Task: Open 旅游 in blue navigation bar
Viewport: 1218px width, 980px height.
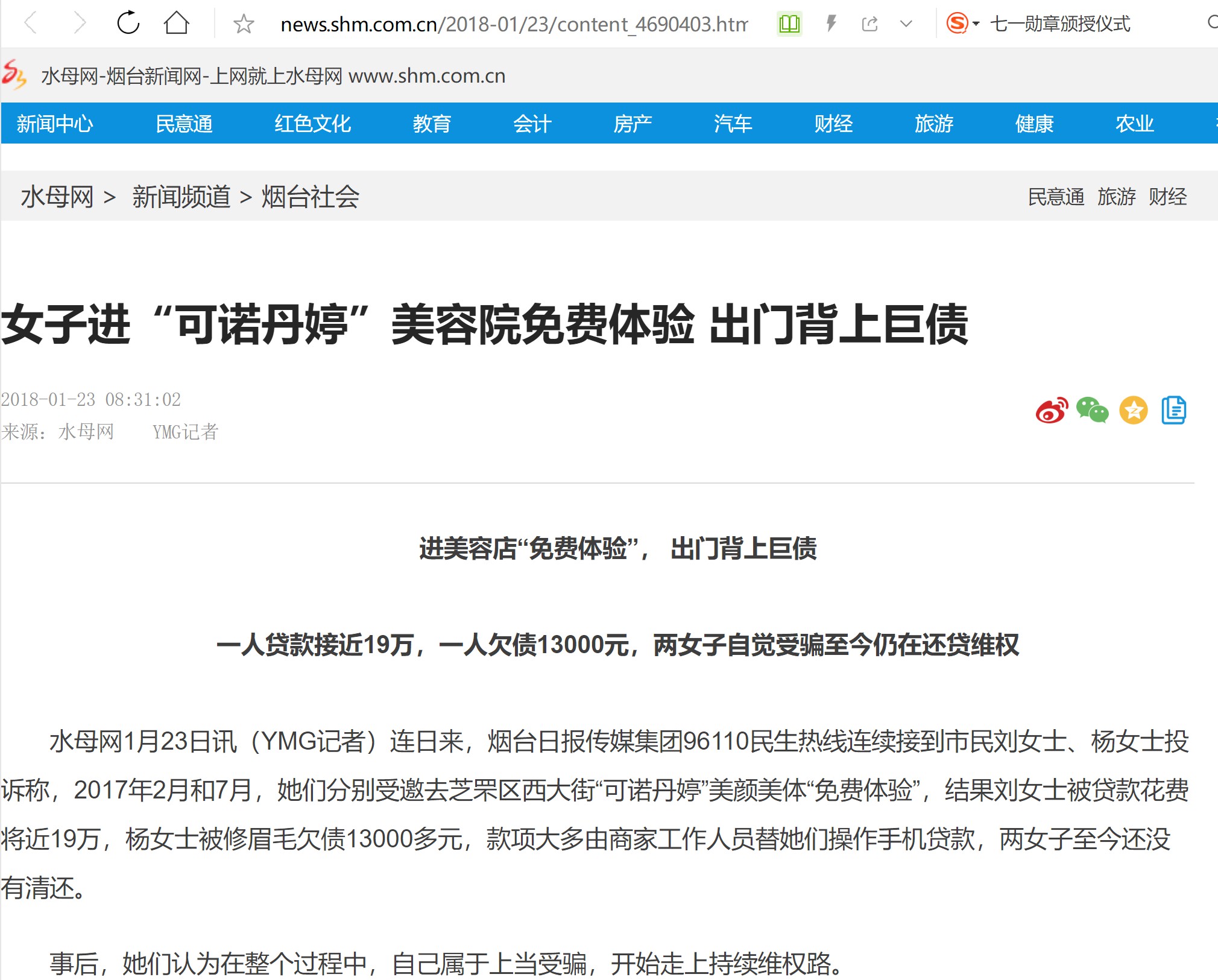Action: pyautogui.click(x=933, y=124)
